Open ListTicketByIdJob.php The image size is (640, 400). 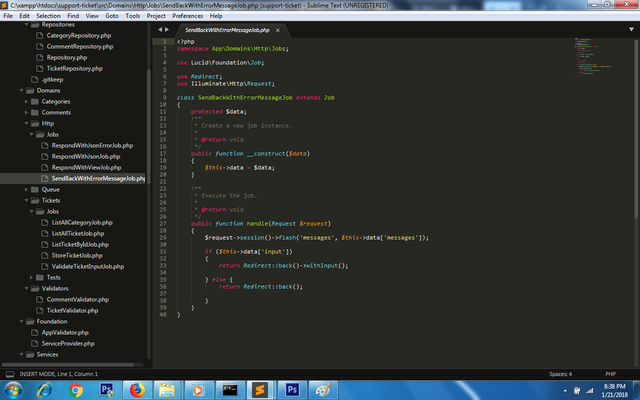pyautogui.click(x=80, y=244)
